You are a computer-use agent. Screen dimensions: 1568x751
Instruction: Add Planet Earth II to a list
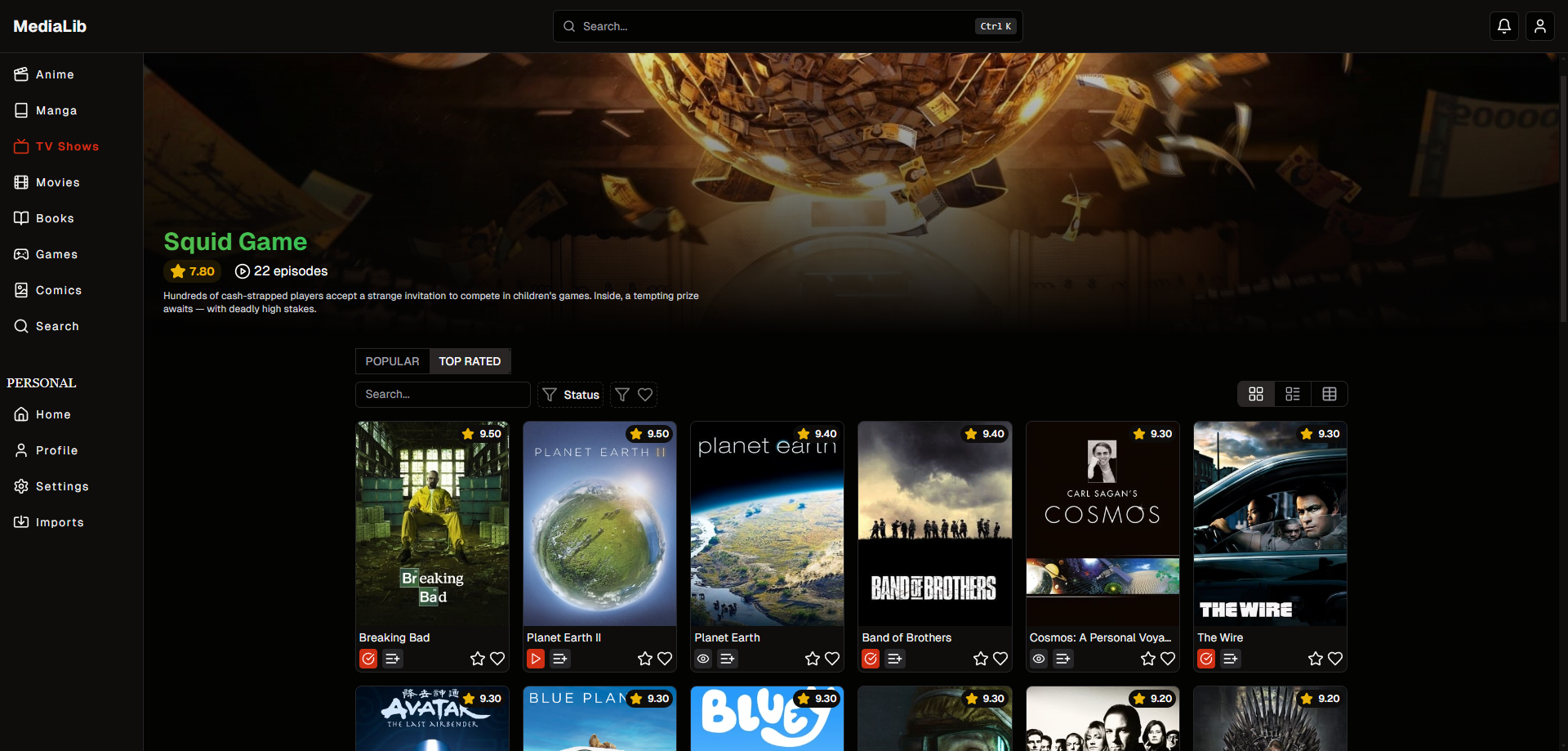coord(560,659)
